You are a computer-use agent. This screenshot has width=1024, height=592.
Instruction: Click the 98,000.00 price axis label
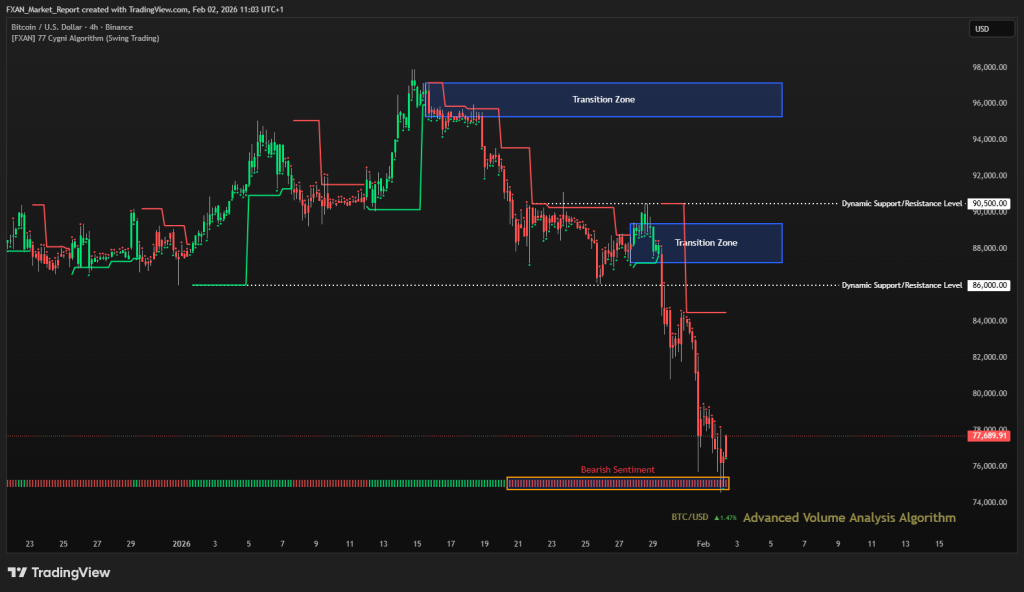tap(987, 67)
